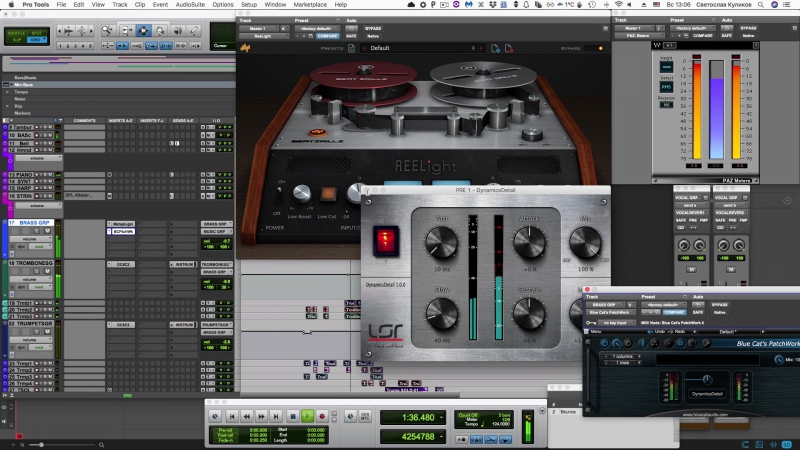Select the Zoomer tool in toolbar
The height and width of the screenshot is (450, 800).
(x=107, y=31)
